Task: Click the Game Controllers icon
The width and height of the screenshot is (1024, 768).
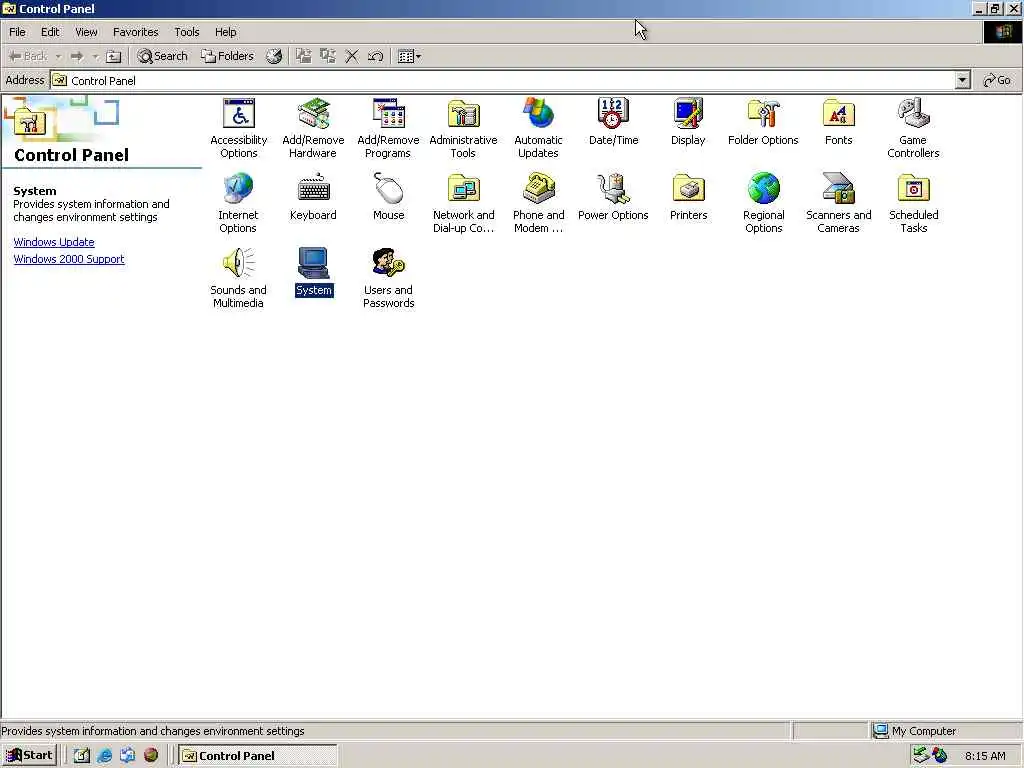Action: [x=913, y=114]
